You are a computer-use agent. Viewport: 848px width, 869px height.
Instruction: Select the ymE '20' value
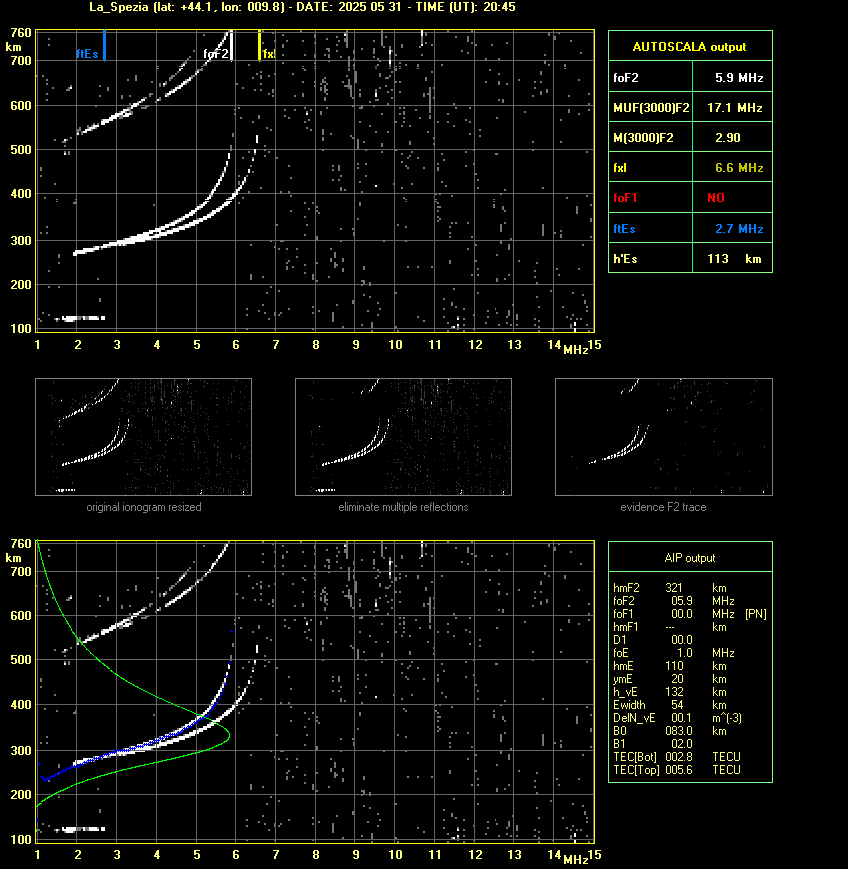(x=677, y=679)
